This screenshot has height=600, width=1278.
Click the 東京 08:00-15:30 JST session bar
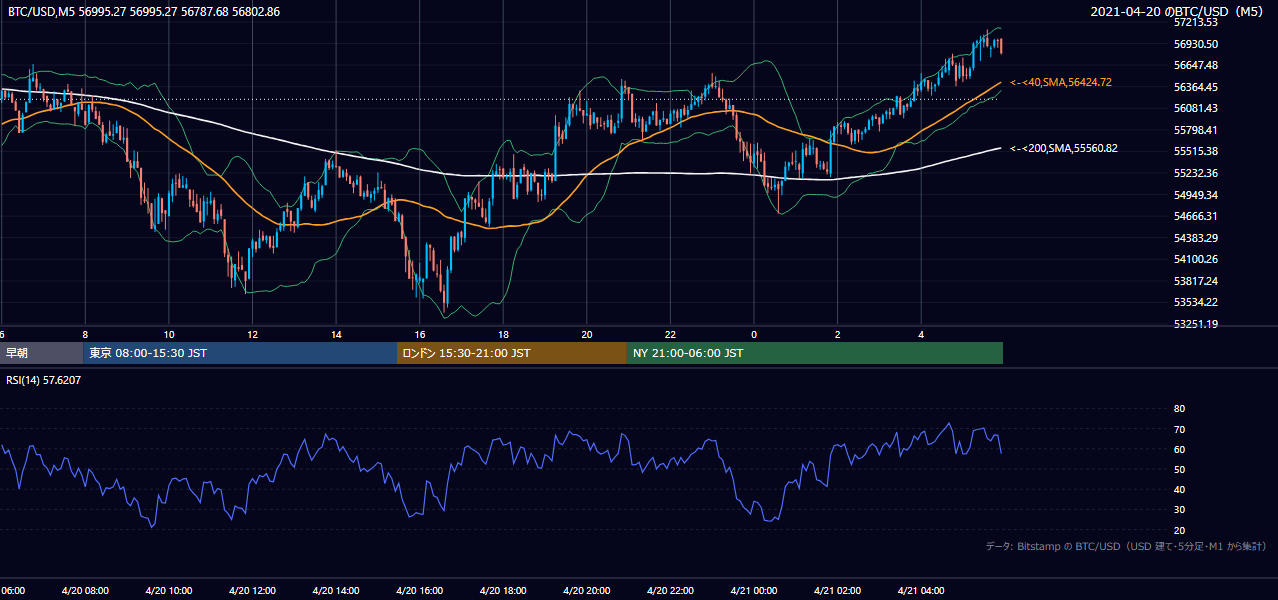pyautogui.click(x=240, y=353)
